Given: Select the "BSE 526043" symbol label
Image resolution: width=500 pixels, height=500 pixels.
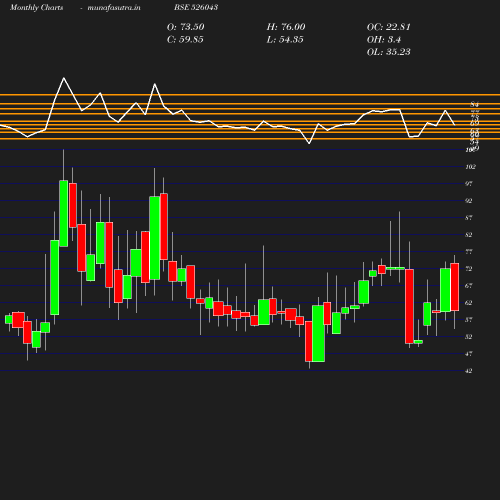Looking at the screenshot, I should (x=196, y=7).
